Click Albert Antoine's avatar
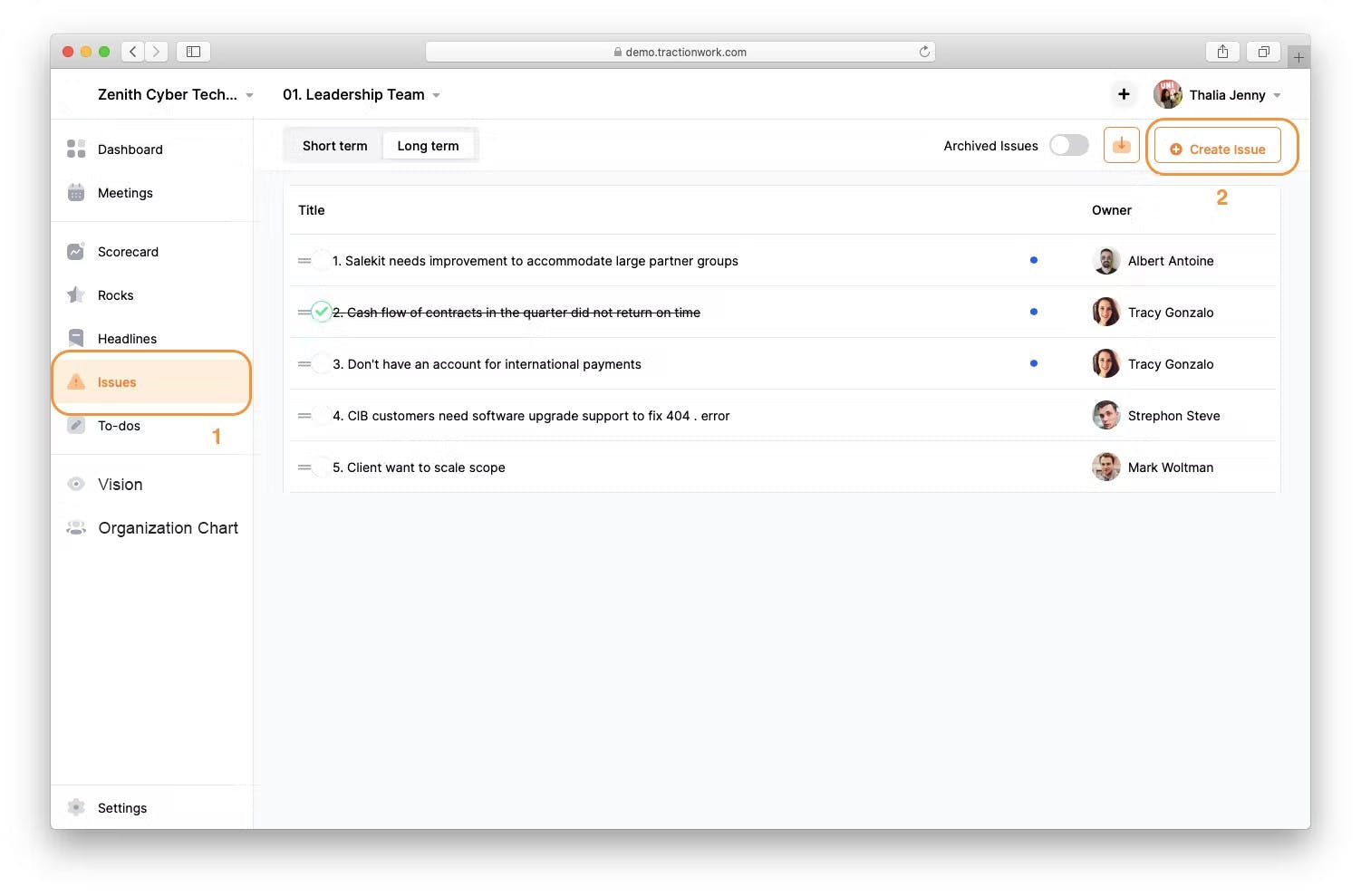 pos(1106,261)
